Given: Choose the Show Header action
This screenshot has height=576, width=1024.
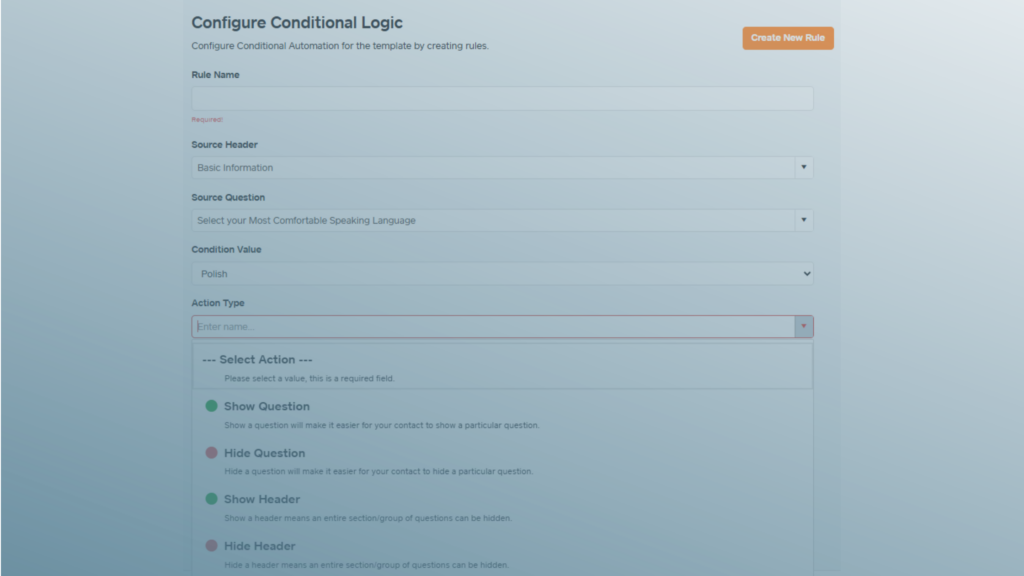Looking at the screenshot, I should 262,499.
